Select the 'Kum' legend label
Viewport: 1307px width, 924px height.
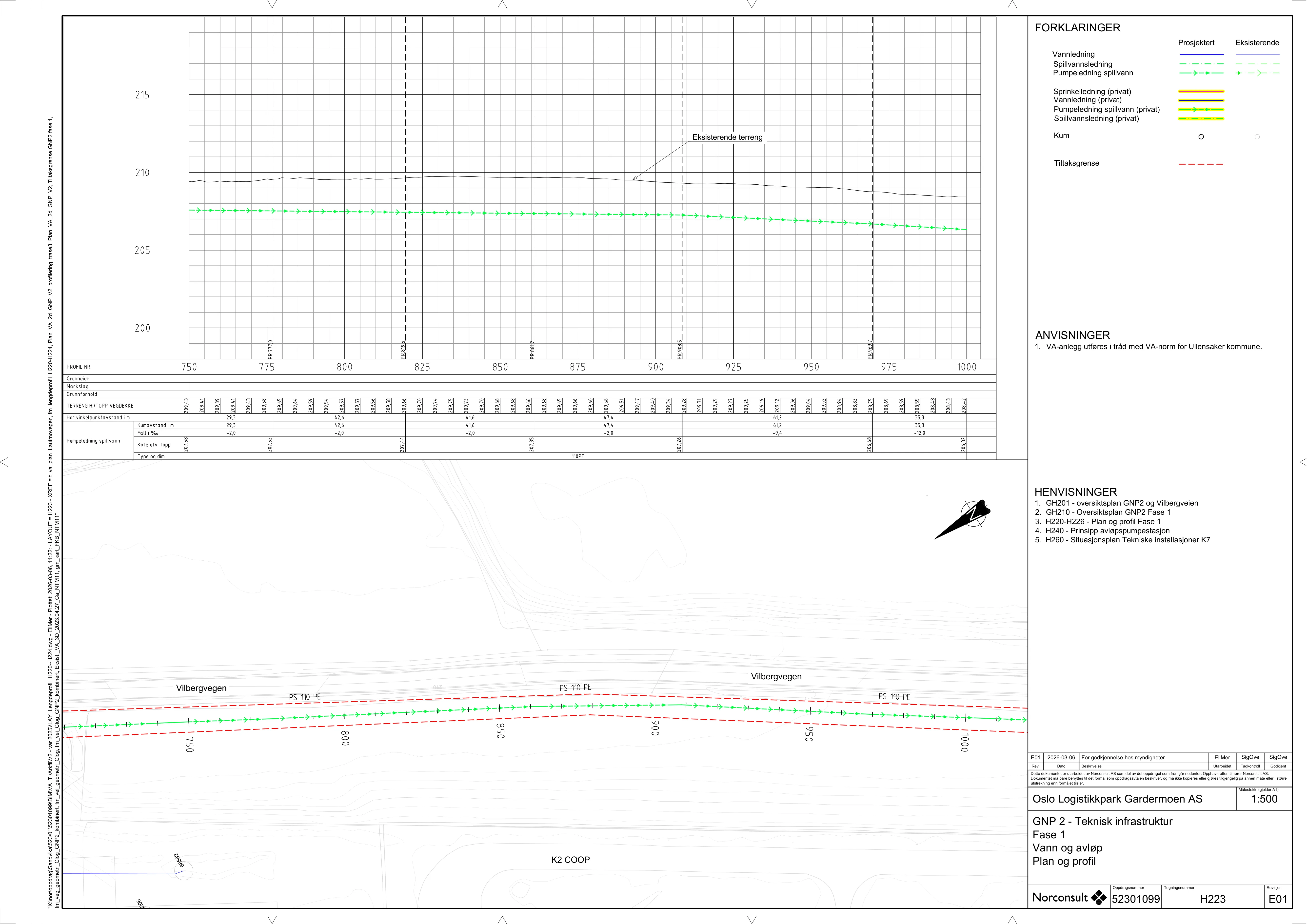coord(1061,136)
